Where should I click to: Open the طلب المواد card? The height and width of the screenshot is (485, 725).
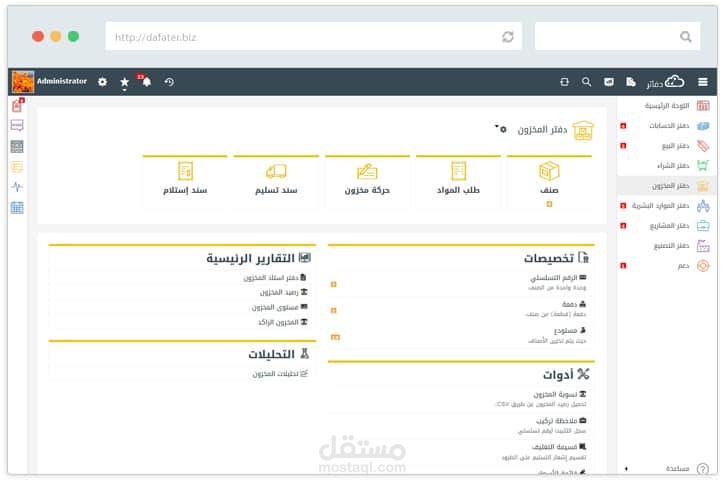click(458, 183)
